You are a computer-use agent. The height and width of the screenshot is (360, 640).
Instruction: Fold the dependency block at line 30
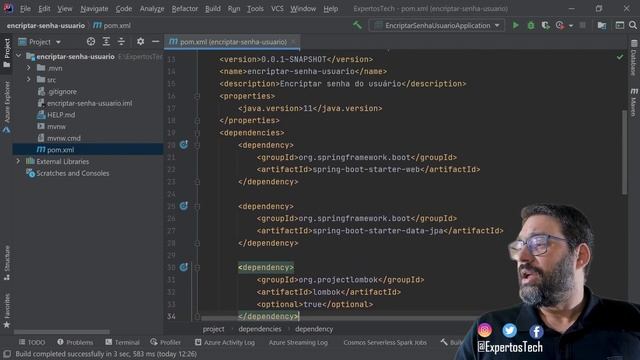(x=197, y=267)
